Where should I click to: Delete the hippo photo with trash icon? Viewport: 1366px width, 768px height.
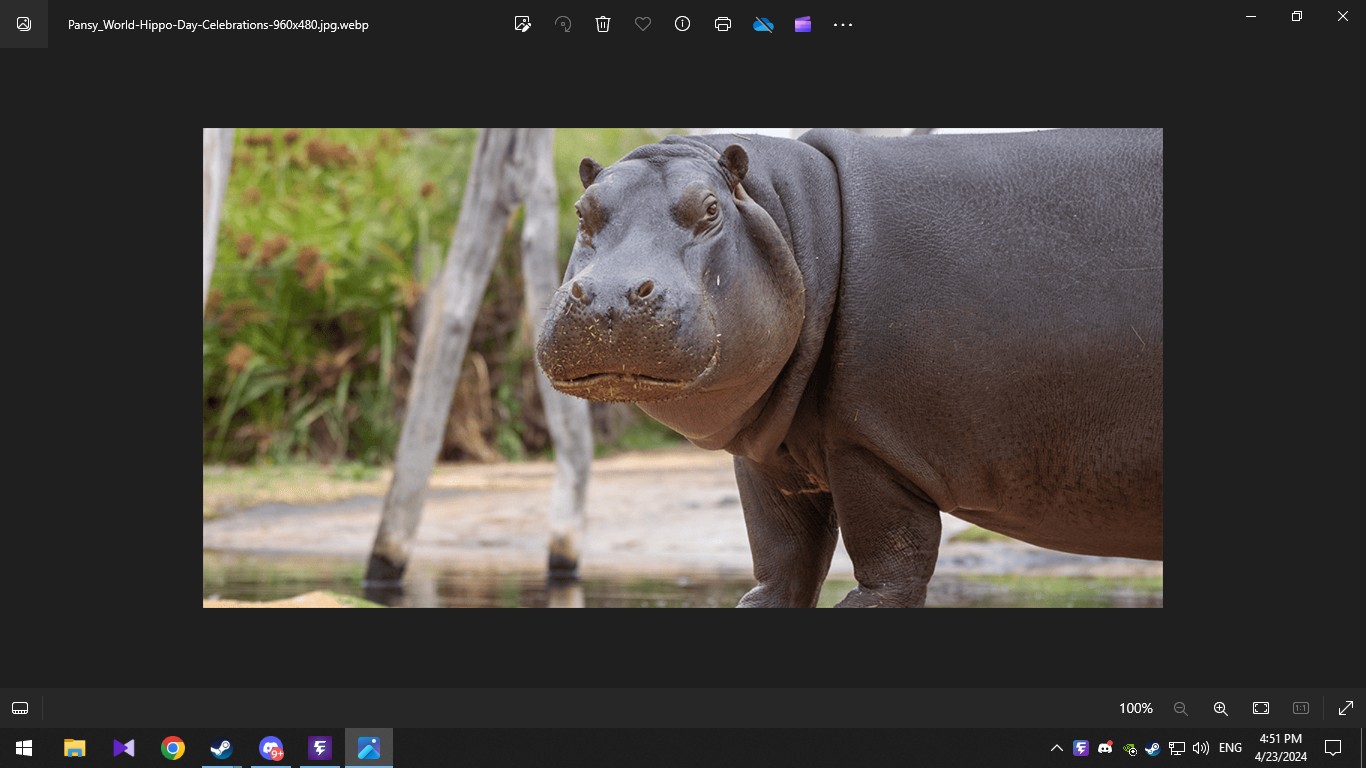(603, 24)
